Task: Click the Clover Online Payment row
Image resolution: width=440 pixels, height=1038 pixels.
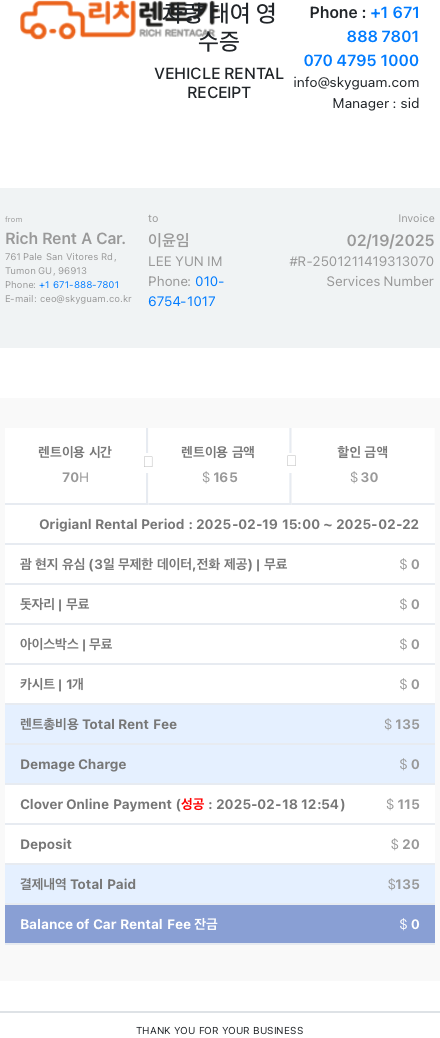Action: (x=220, y=804)
